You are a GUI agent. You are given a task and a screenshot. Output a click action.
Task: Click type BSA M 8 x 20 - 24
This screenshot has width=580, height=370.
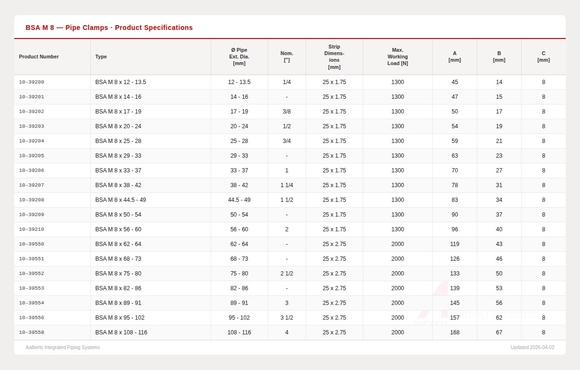118,126
